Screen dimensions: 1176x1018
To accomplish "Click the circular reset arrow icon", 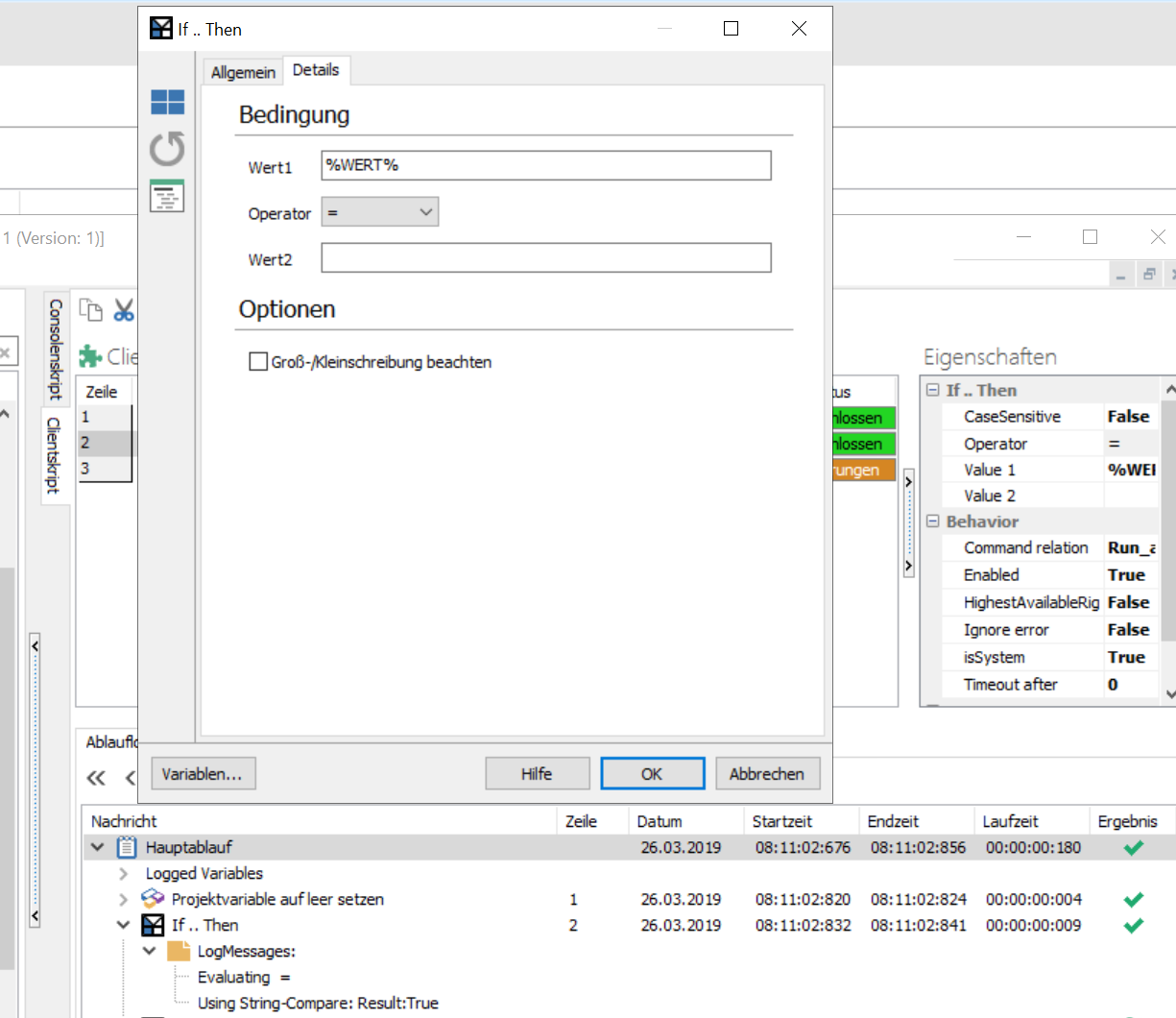I will (x=167, y=149).
